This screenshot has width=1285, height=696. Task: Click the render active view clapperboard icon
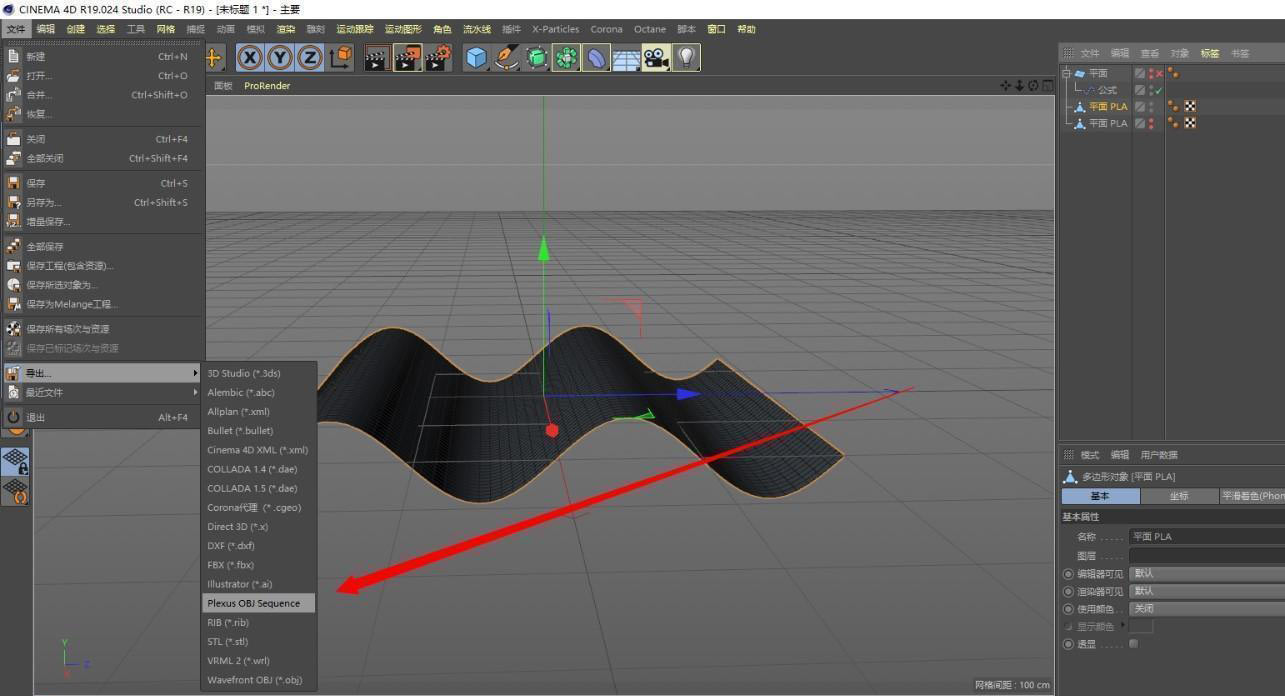pos(376,58)
